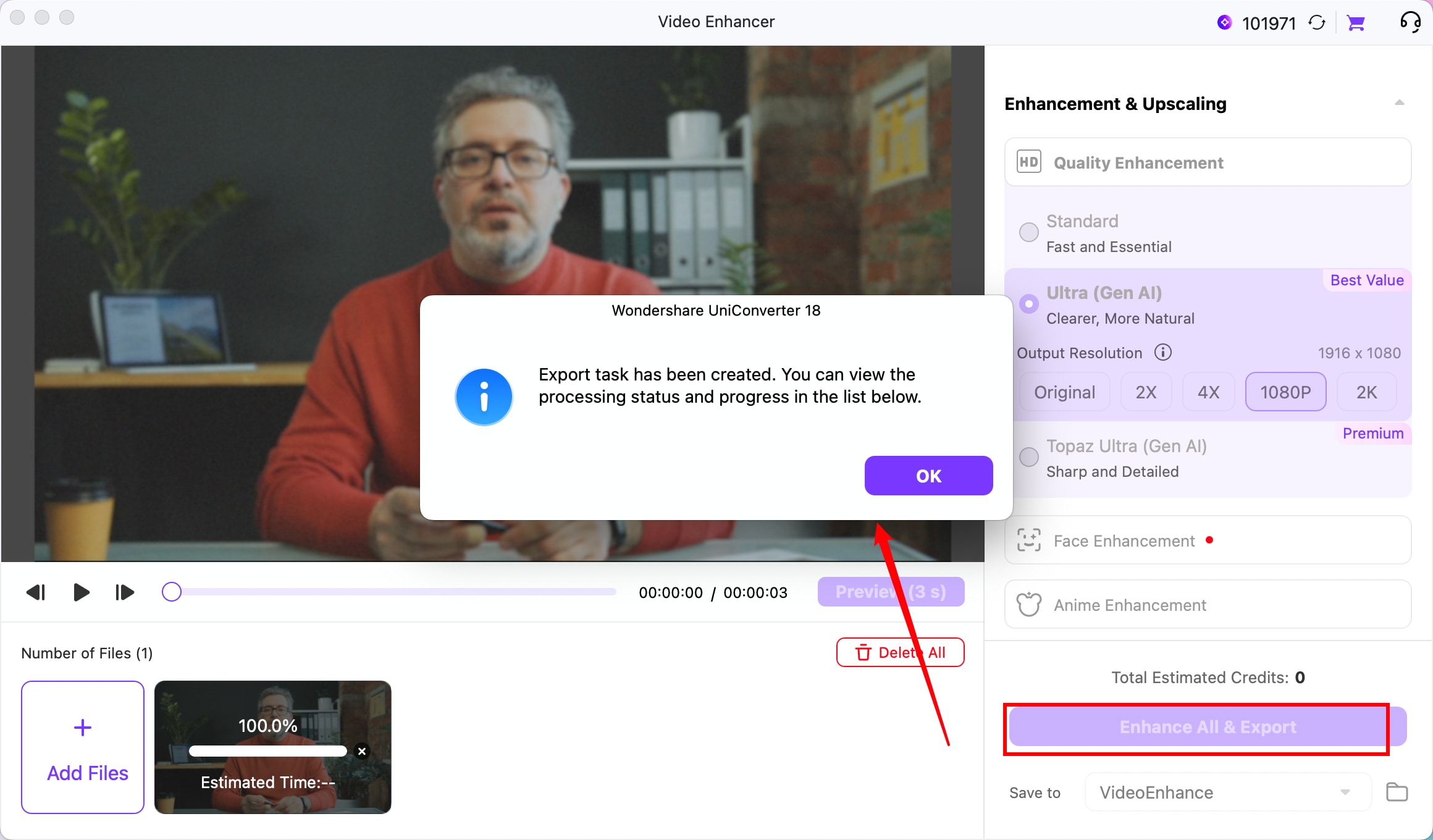Open the save location folder icon
Image resolution: width=1433 pixels, height=840 pixels.
1397,792
